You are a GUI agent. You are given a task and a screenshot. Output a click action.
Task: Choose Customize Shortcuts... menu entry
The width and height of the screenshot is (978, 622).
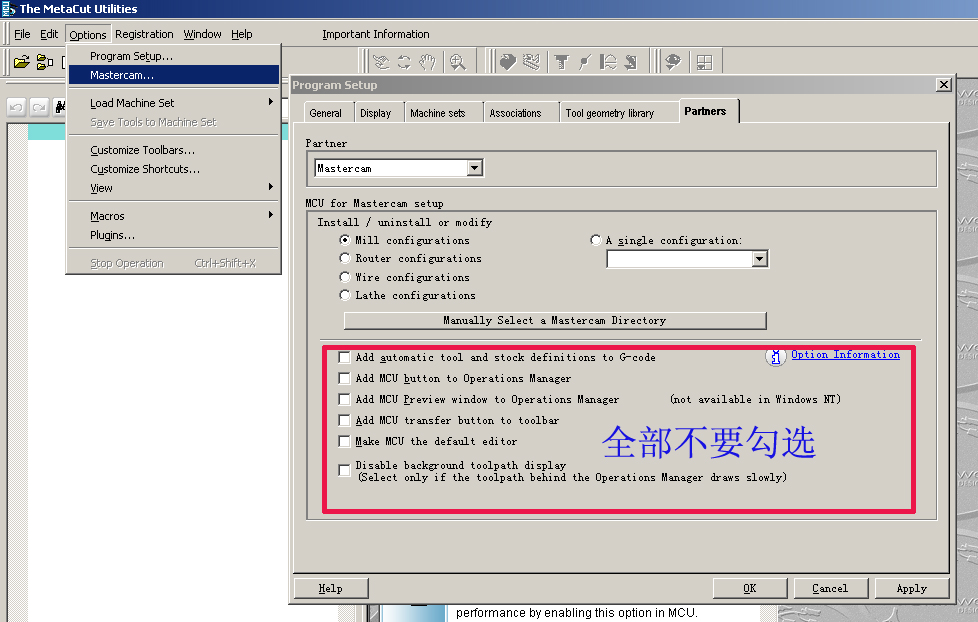pos(173,169)
